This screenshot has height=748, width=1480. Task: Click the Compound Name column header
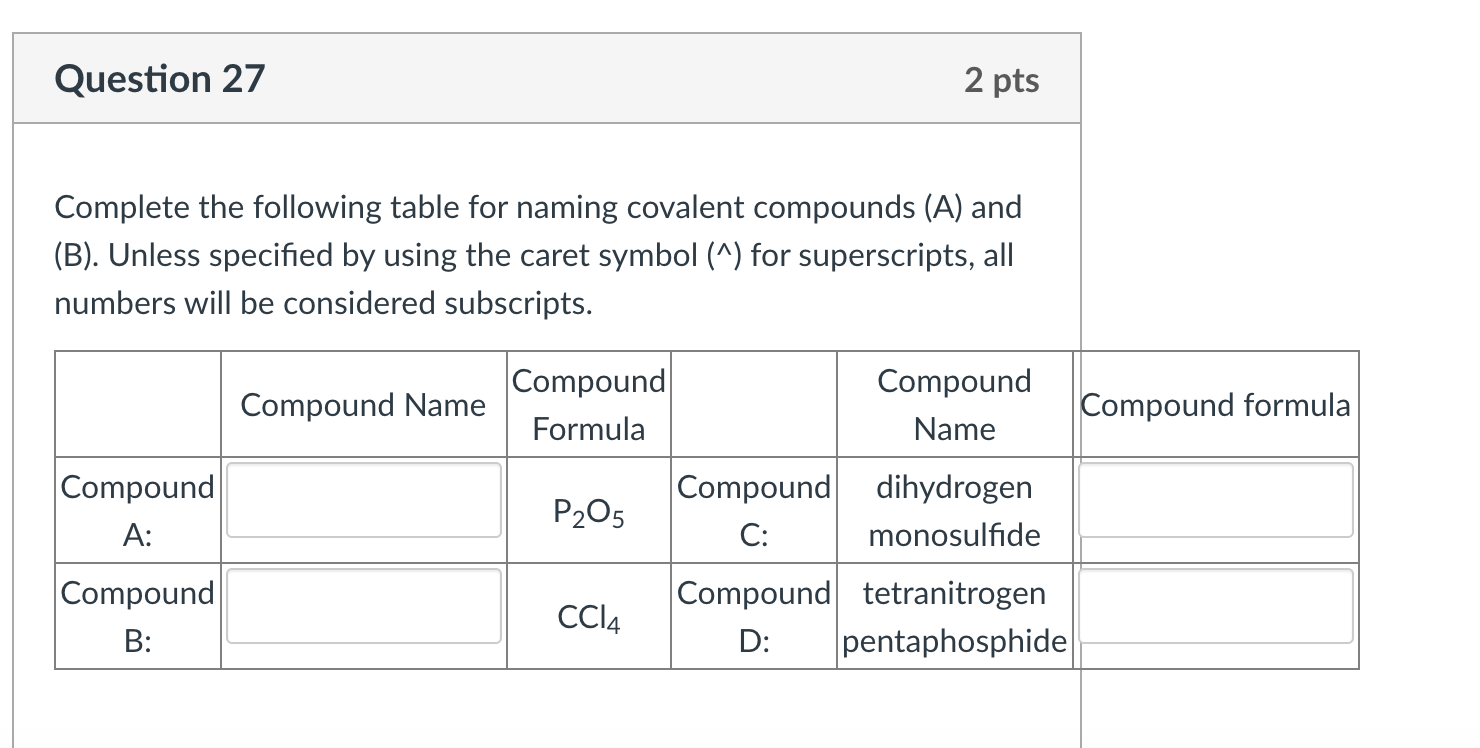click(x=362, y=405)
